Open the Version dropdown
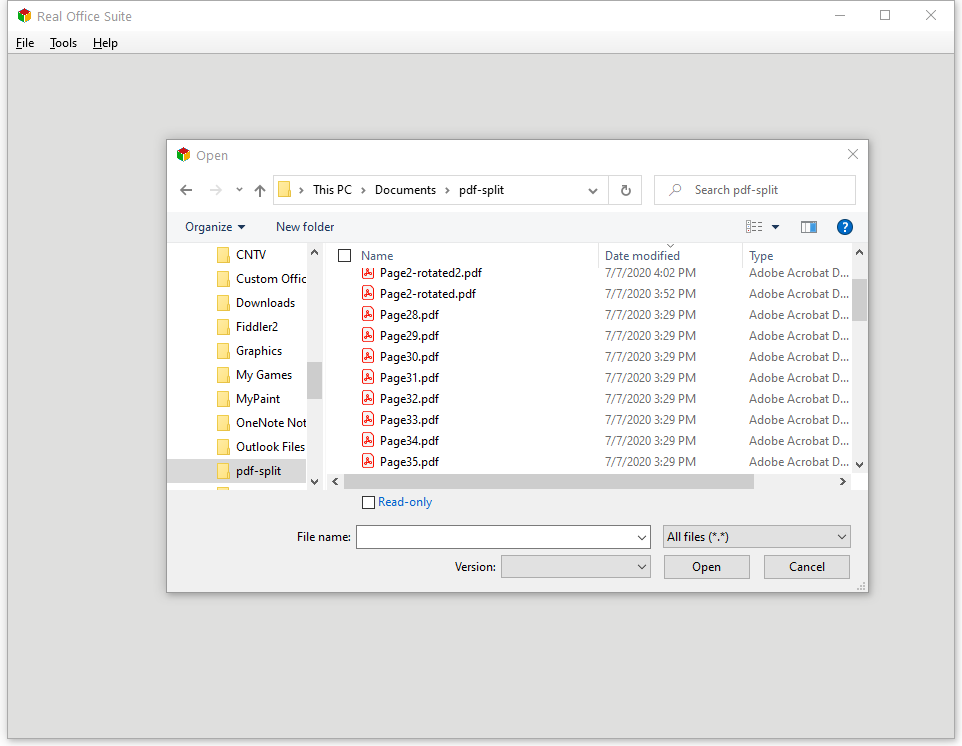Screen dimensions: 962x746 (575, 567)
